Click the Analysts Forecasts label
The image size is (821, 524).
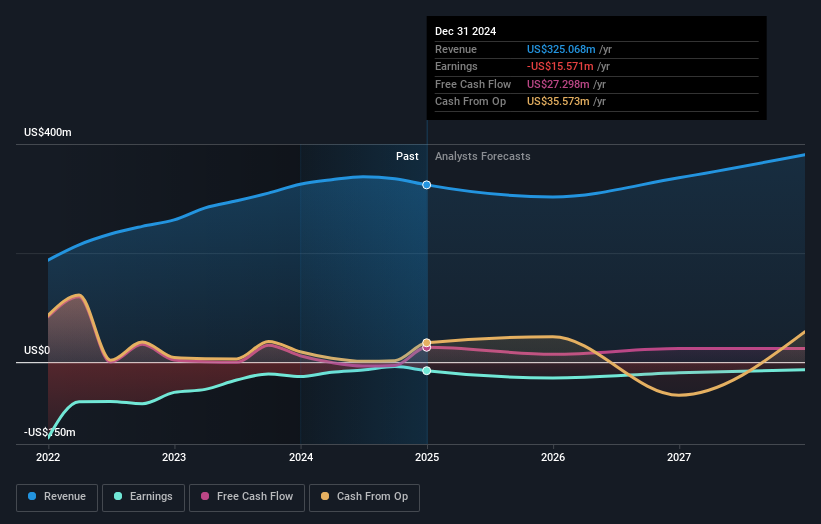pyautogui.click(x=483, y=156)
